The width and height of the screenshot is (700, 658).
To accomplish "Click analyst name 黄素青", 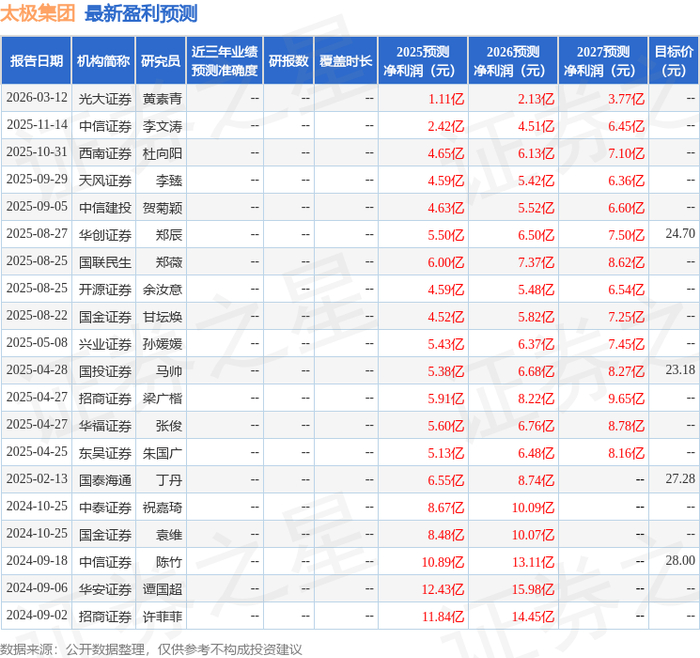I will (x=162, y=99).
